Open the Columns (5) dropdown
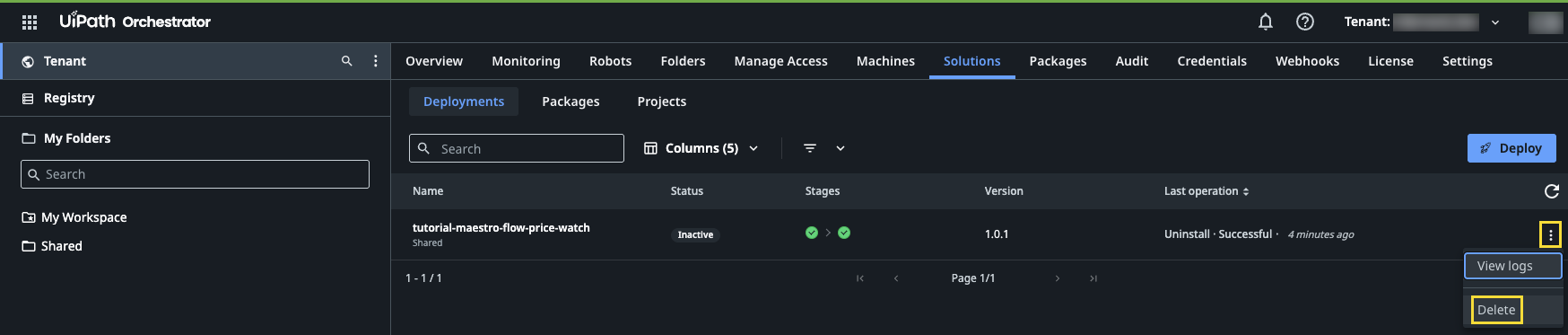Image resolution: width=1568 pixels, height=335 pixels. coord(701,148)
